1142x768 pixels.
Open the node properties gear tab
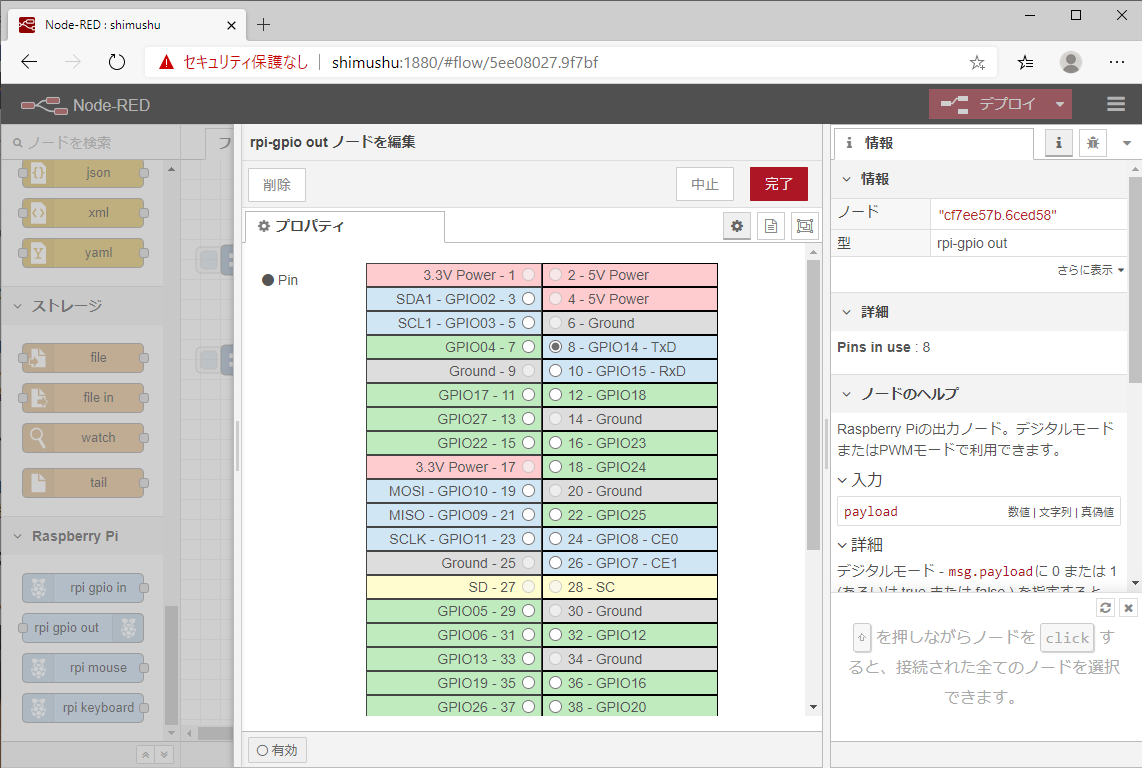click(x=737, y=226)
